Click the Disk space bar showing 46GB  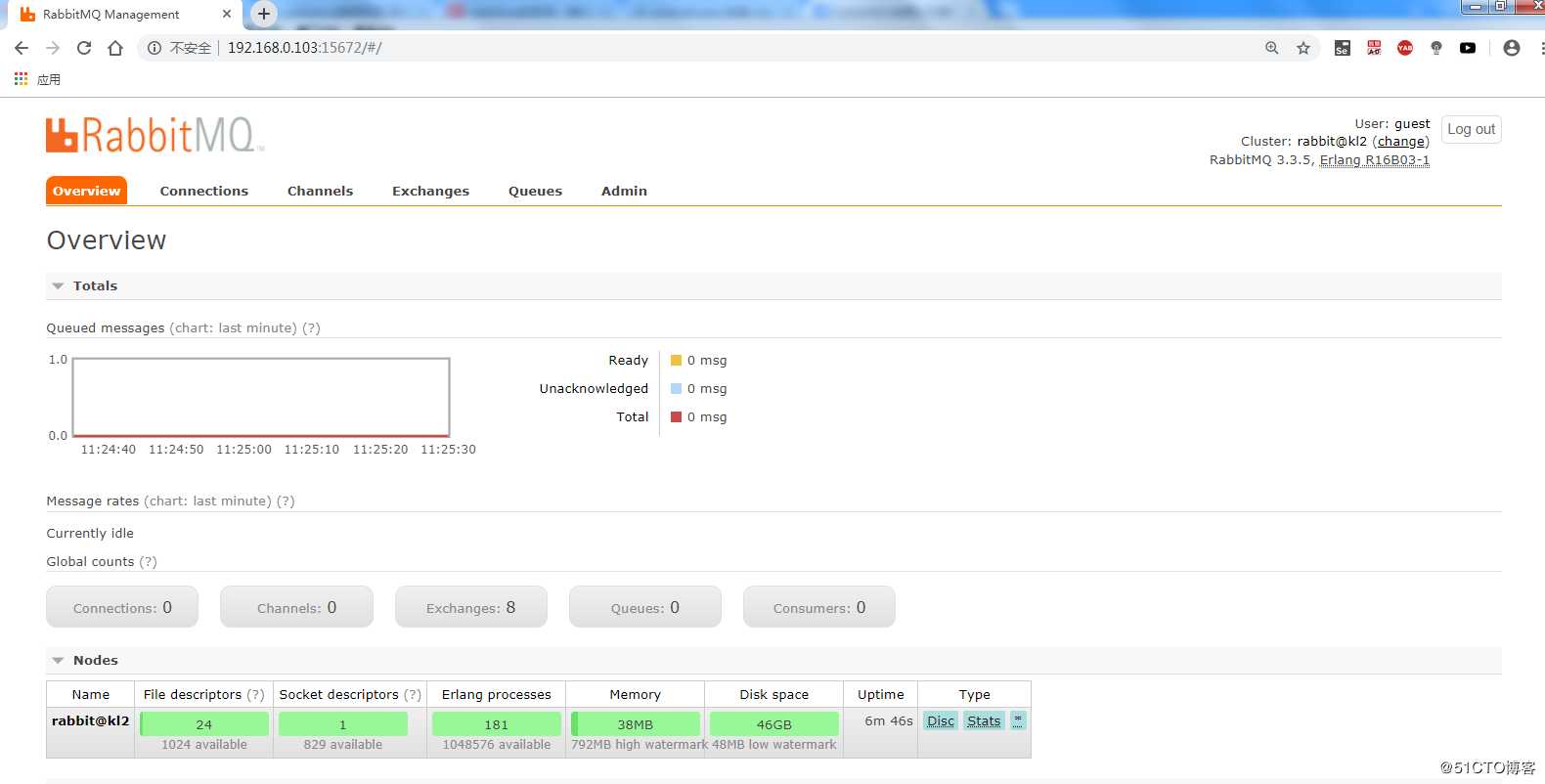coord(774,724)
